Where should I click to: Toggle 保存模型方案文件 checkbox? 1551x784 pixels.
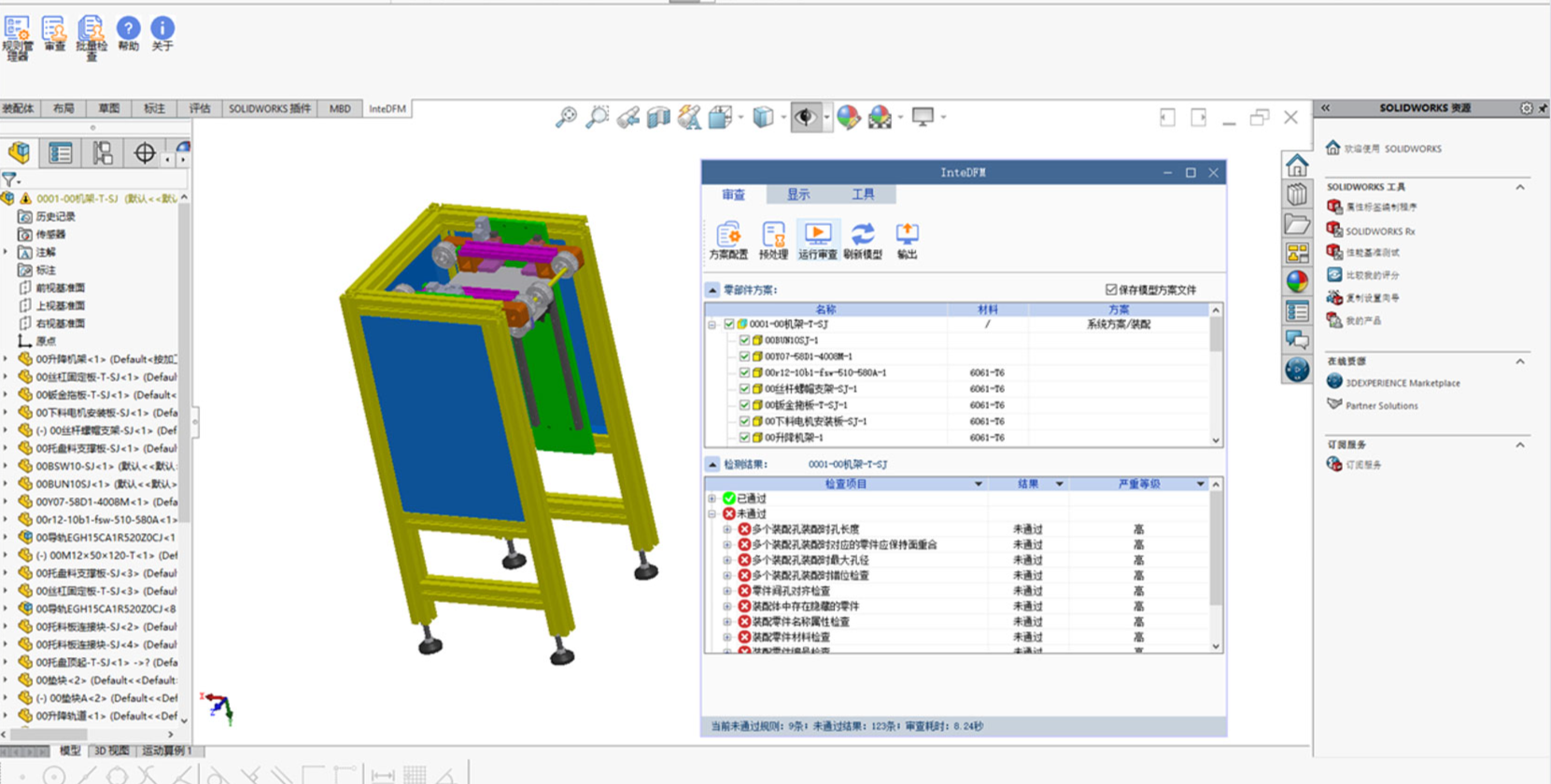[x=1111, y=289]
